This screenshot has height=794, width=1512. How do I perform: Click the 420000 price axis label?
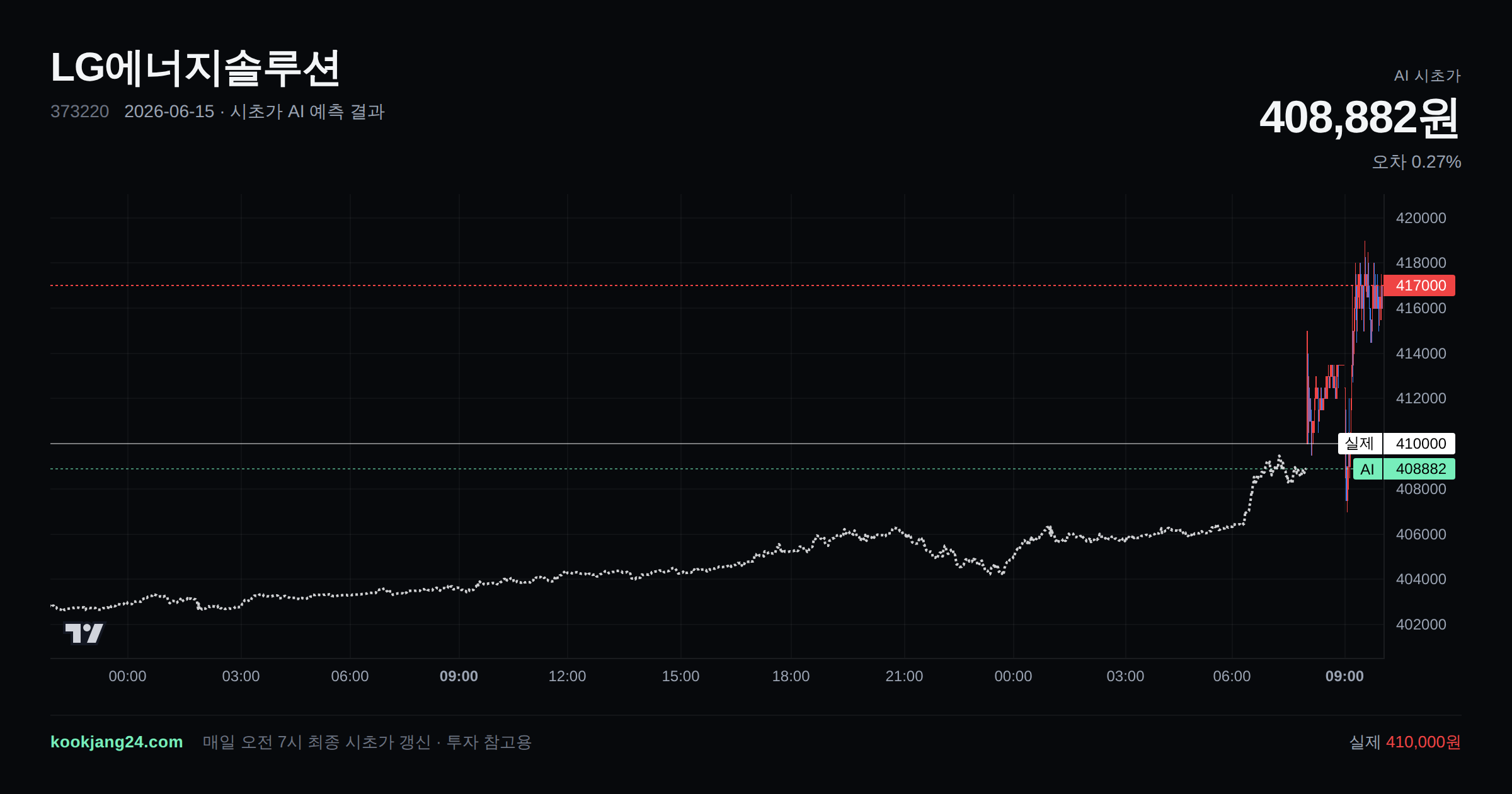click(1421, 218)
